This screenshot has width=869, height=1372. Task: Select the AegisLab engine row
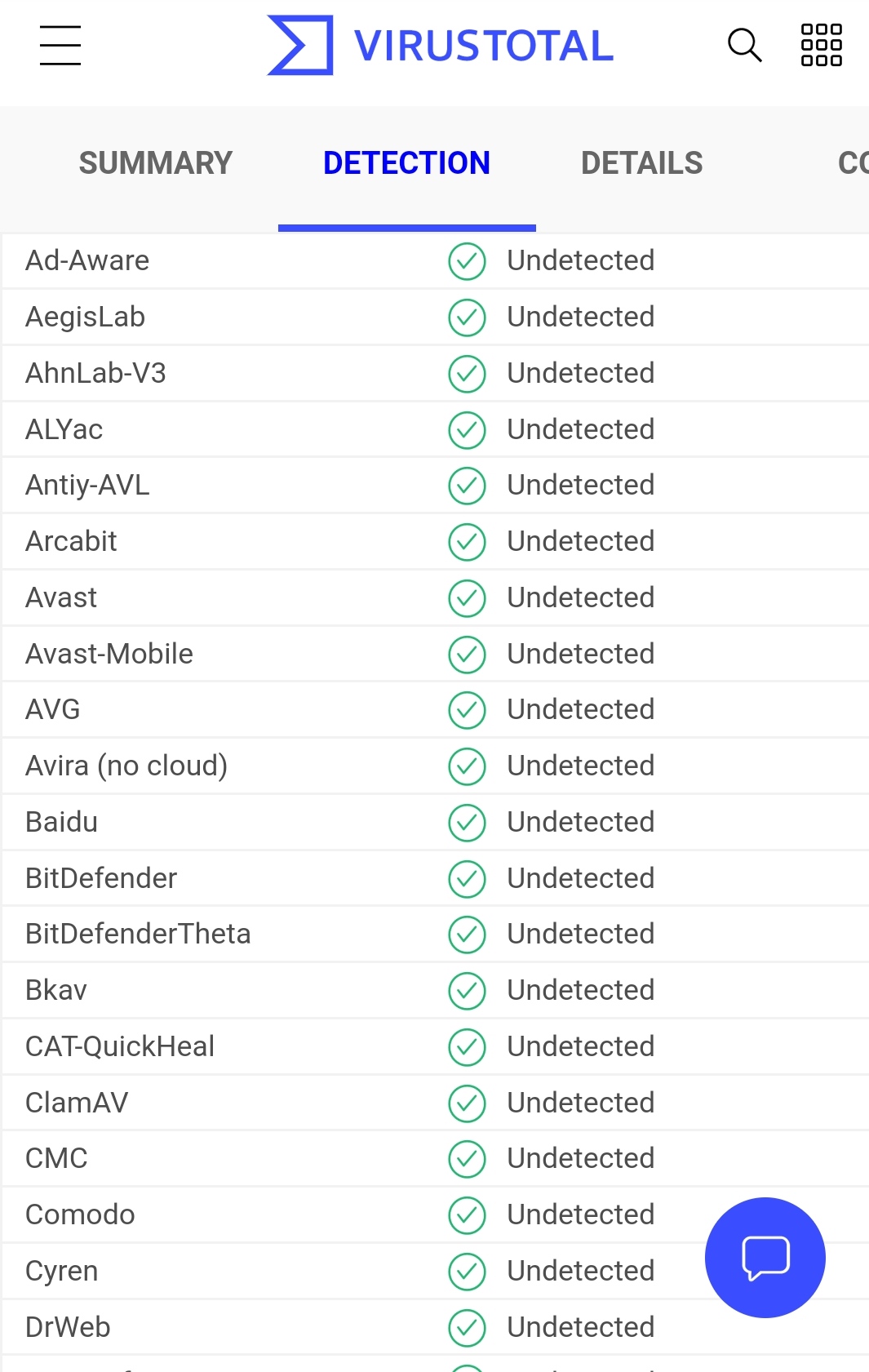[x=86, y=317]
